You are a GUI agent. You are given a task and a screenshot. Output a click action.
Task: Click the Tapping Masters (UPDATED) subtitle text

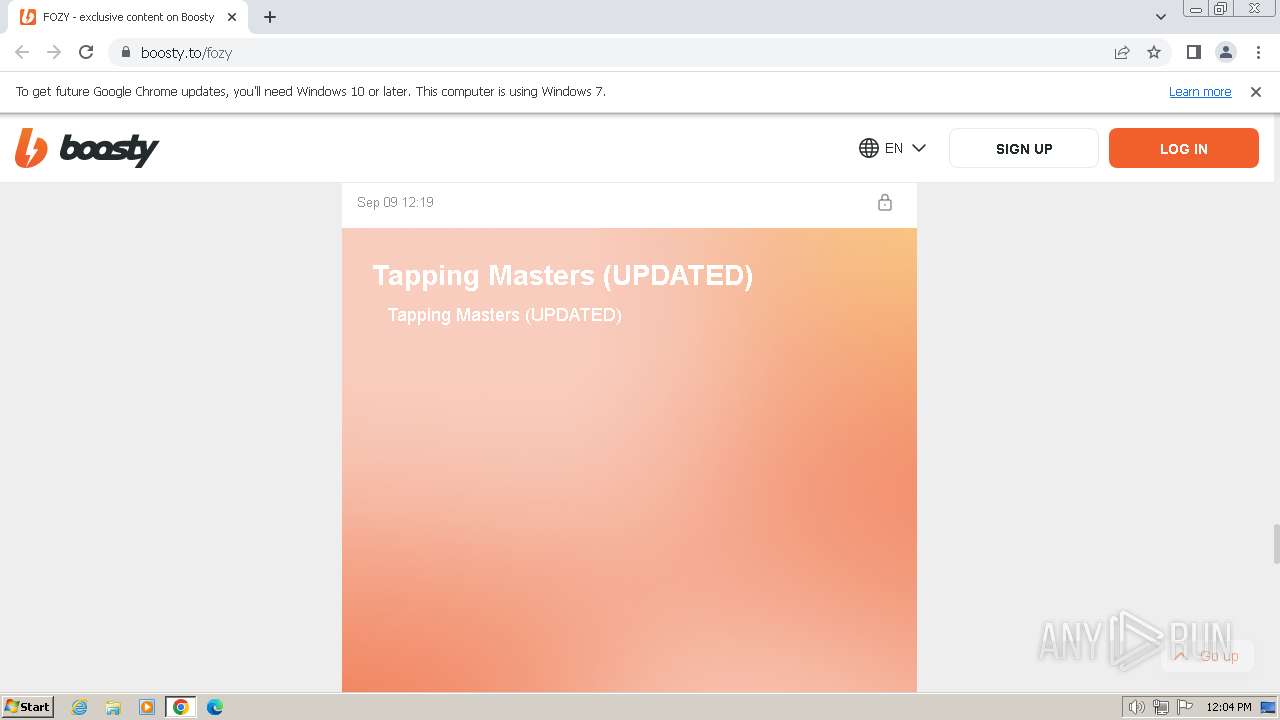pyautogui.click(x=505, y=314)
